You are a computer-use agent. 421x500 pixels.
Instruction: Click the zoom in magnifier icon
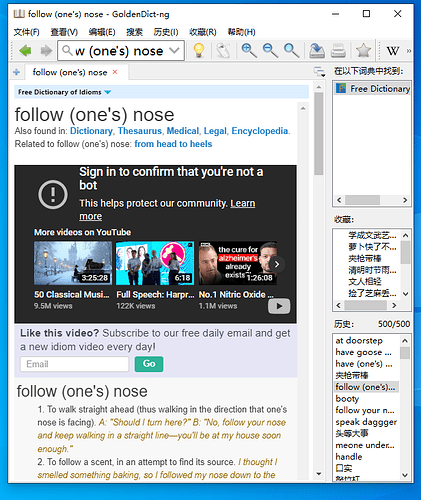249,51
